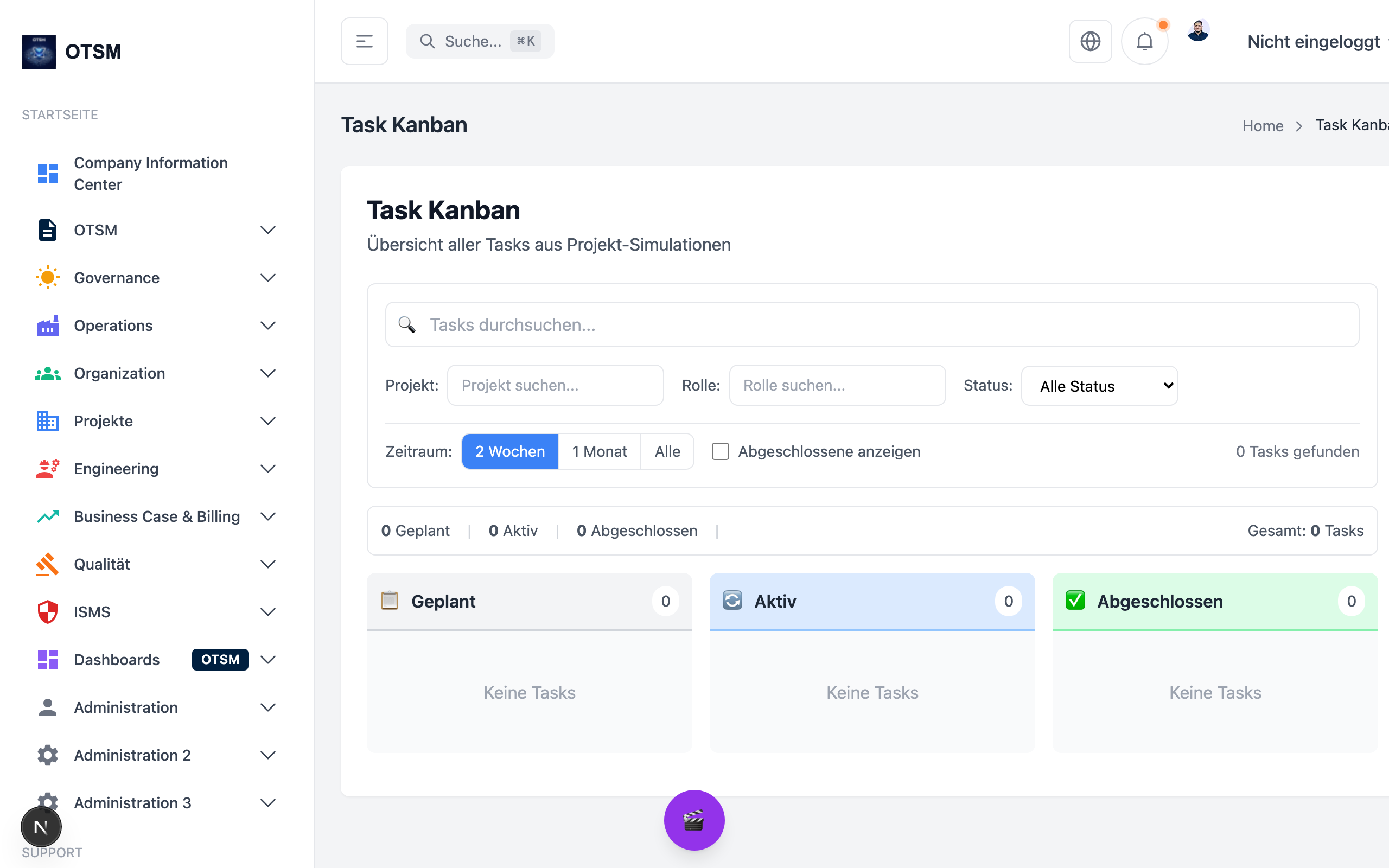Enable Abgeschlossene anzeigen checkbox
Screen dimensions: 1389x868
point(721,451)
